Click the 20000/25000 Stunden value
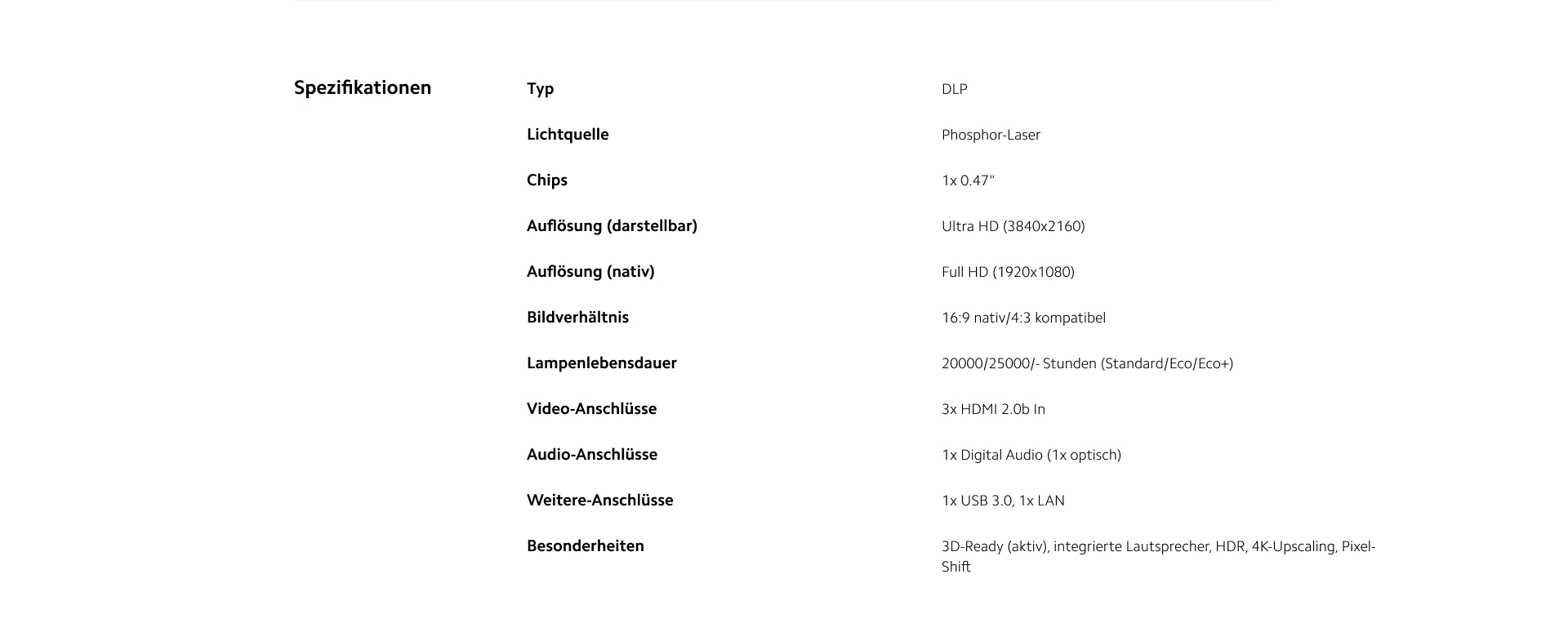1568x632 pixels. [x=1087, y=363]
